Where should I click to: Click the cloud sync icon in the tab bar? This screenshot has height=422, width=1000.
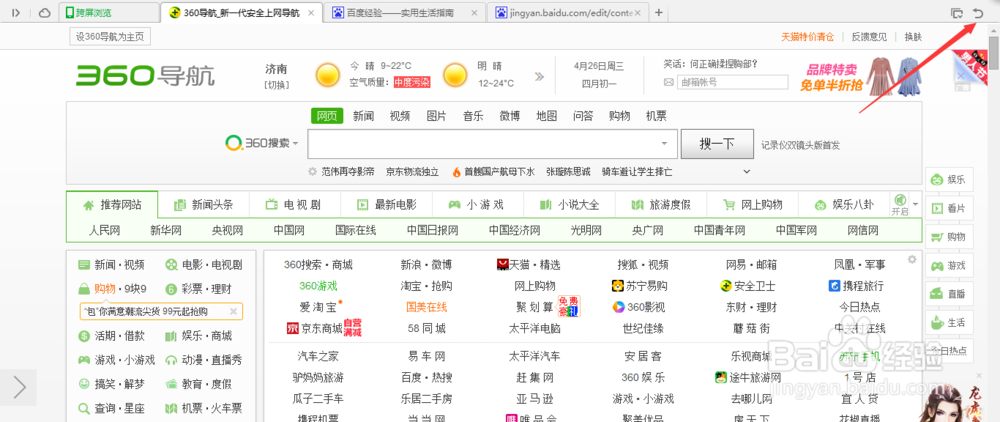coord(45,12)
